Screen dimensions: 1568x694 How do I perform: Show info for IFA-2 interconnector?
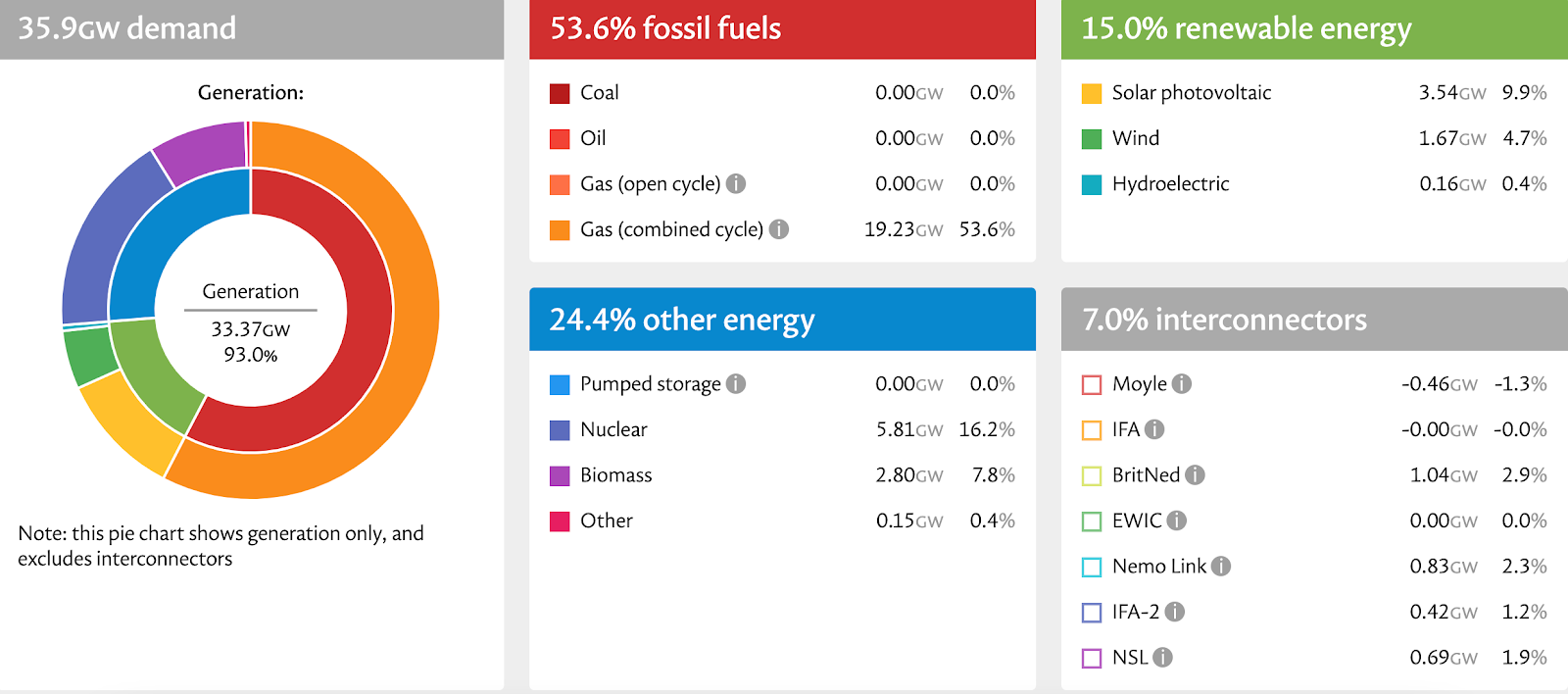click(x=1174, y=612)
